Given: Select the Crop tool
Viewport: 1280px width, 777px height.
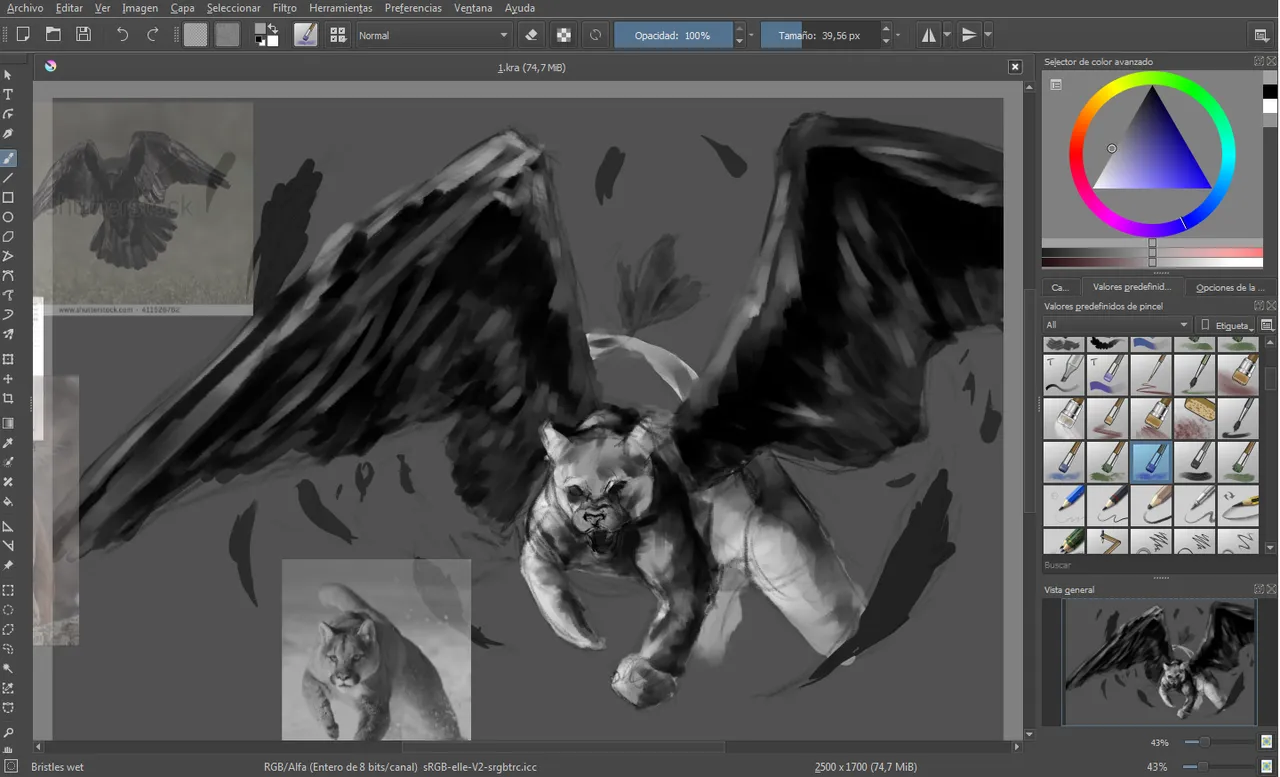Looking at the screenshot, I should tap(8, 399).
